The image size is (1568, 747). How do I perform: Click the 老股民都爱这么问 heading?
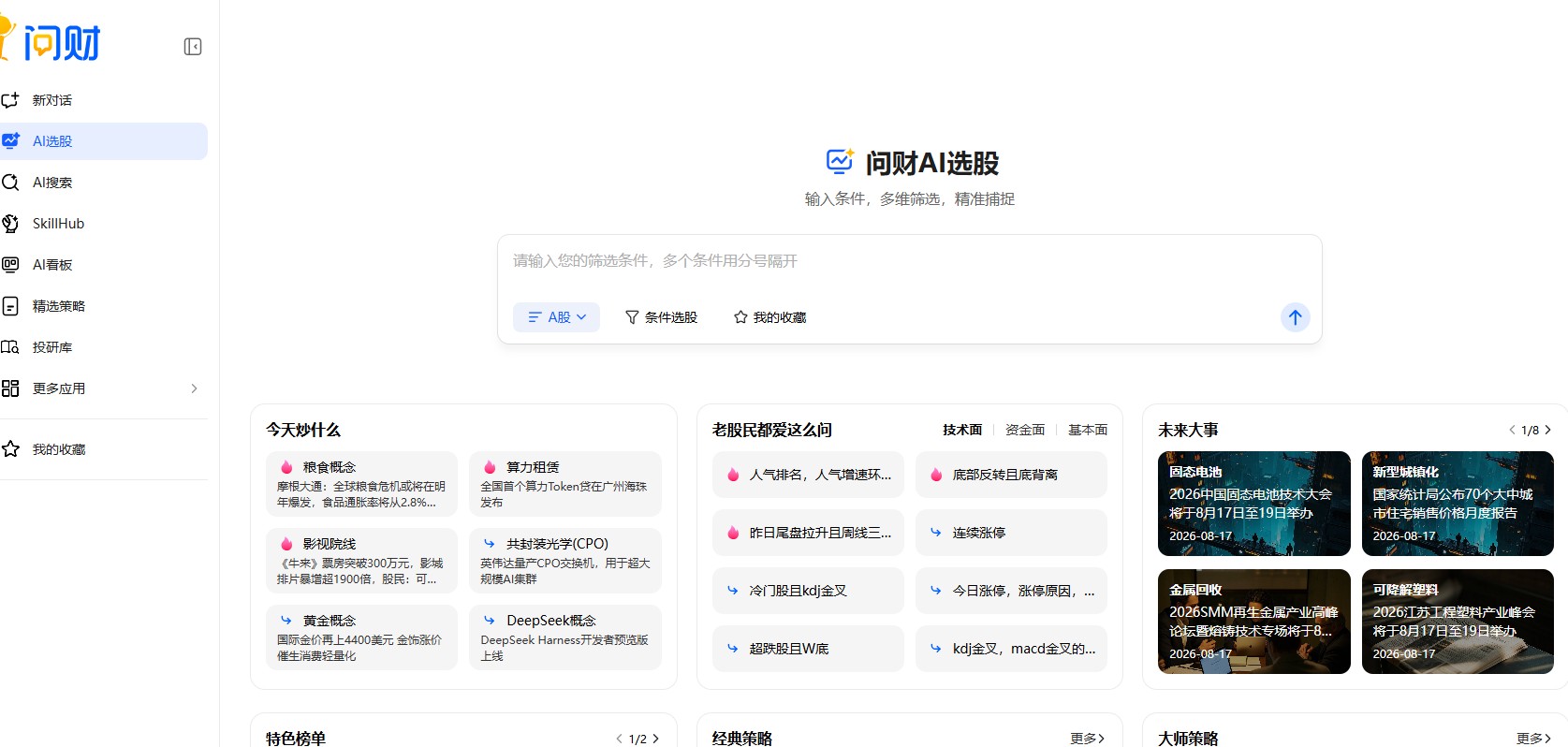click(772, 431)
